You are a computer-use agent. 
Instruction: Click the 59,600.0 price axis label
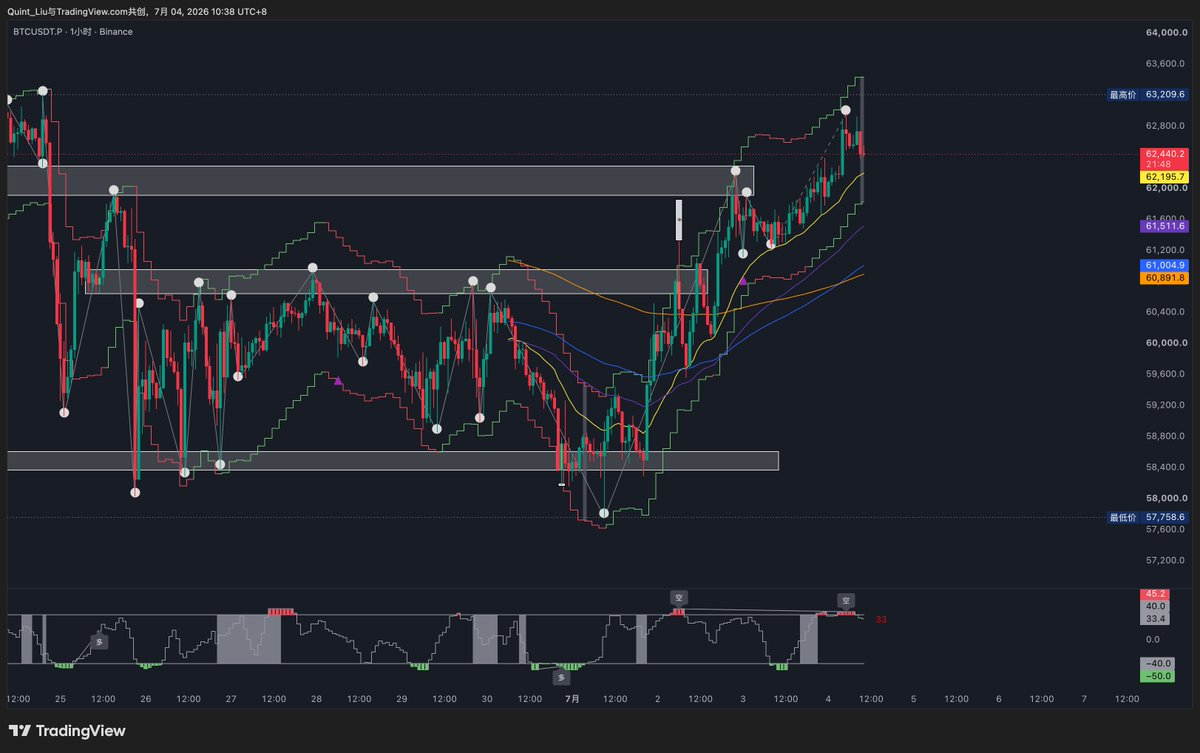tap(1166, 374)
